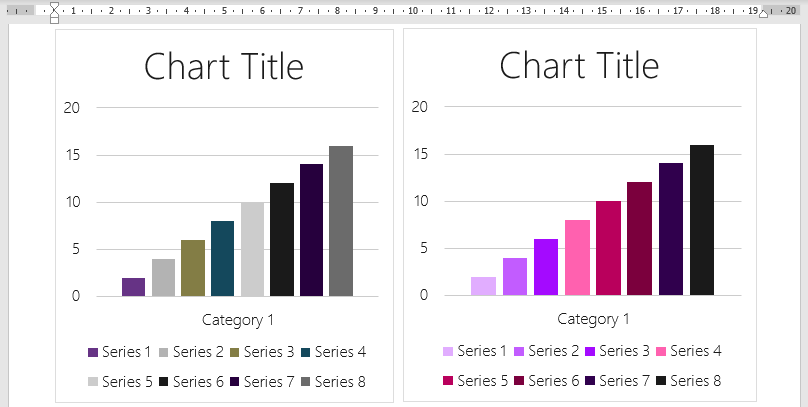Select Series 3 legend swatch in right chart
This screenshot has width=808, height=407.
click(x=590, y=351)
